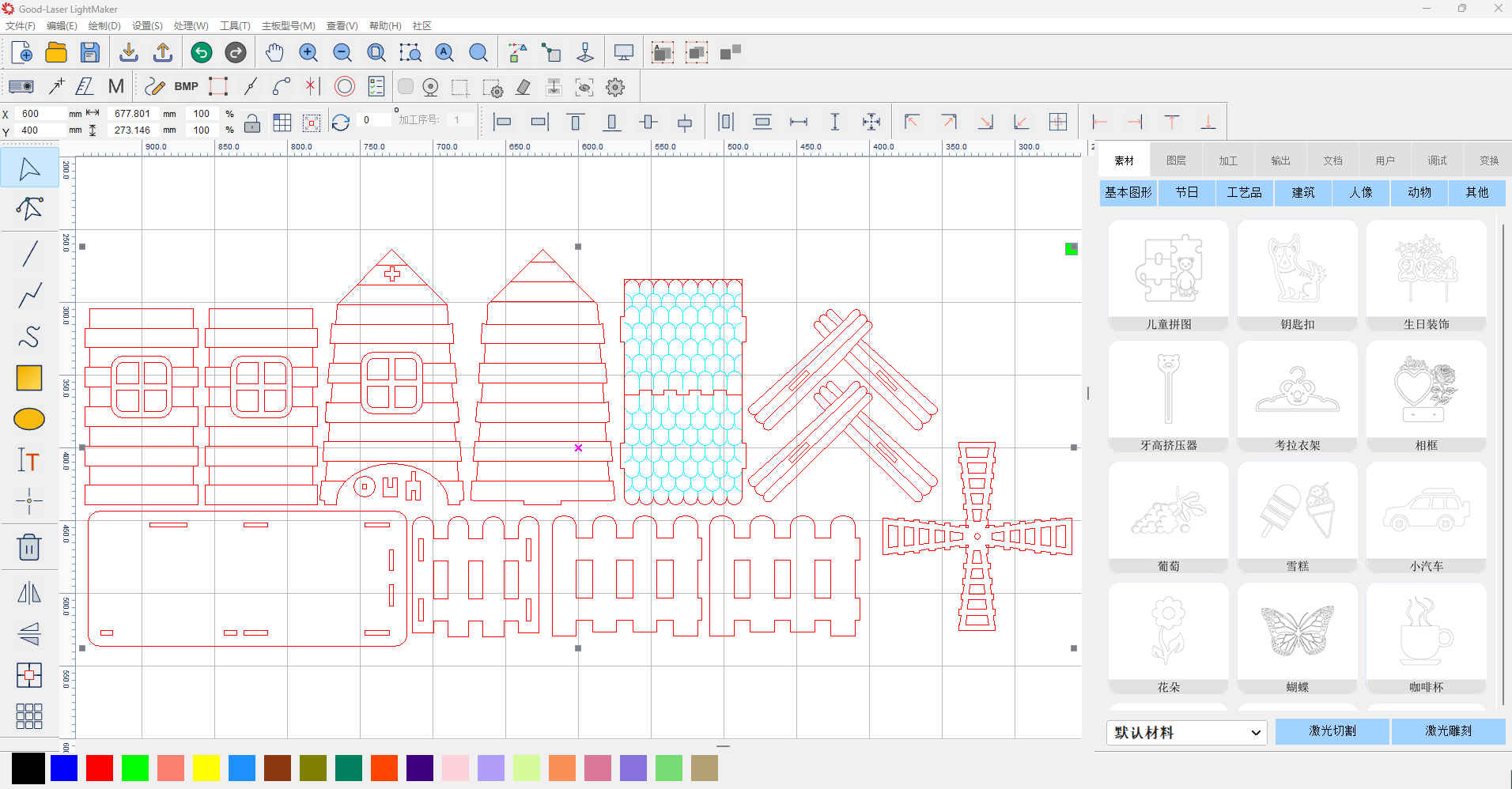
Task: Select the arrow selection tool in left sidebar
Action: pyautogui.click(x=29, y=168)
